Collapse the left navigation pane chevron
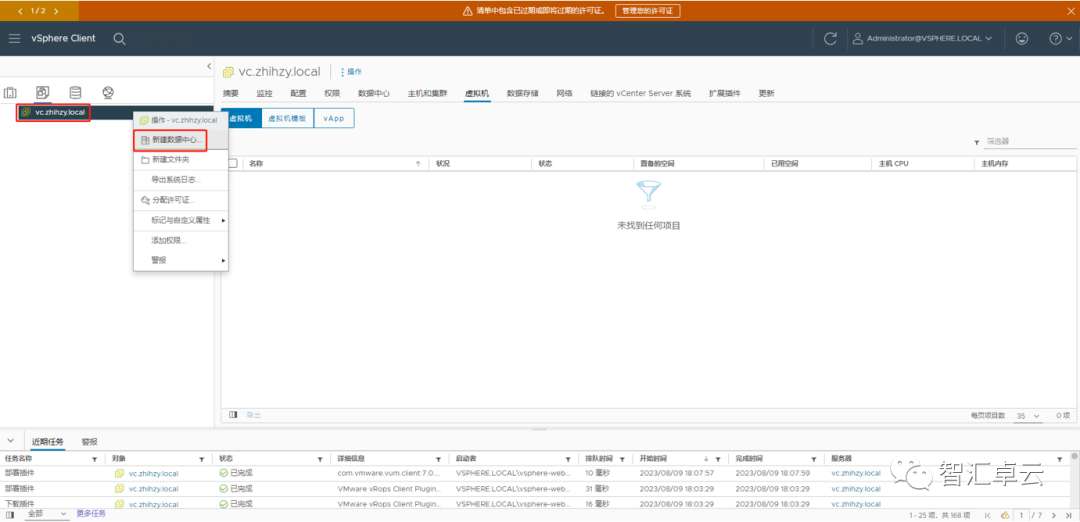The width and height of the screenshot is (1080, 522). pyautogui.click(x=209, y=66)
